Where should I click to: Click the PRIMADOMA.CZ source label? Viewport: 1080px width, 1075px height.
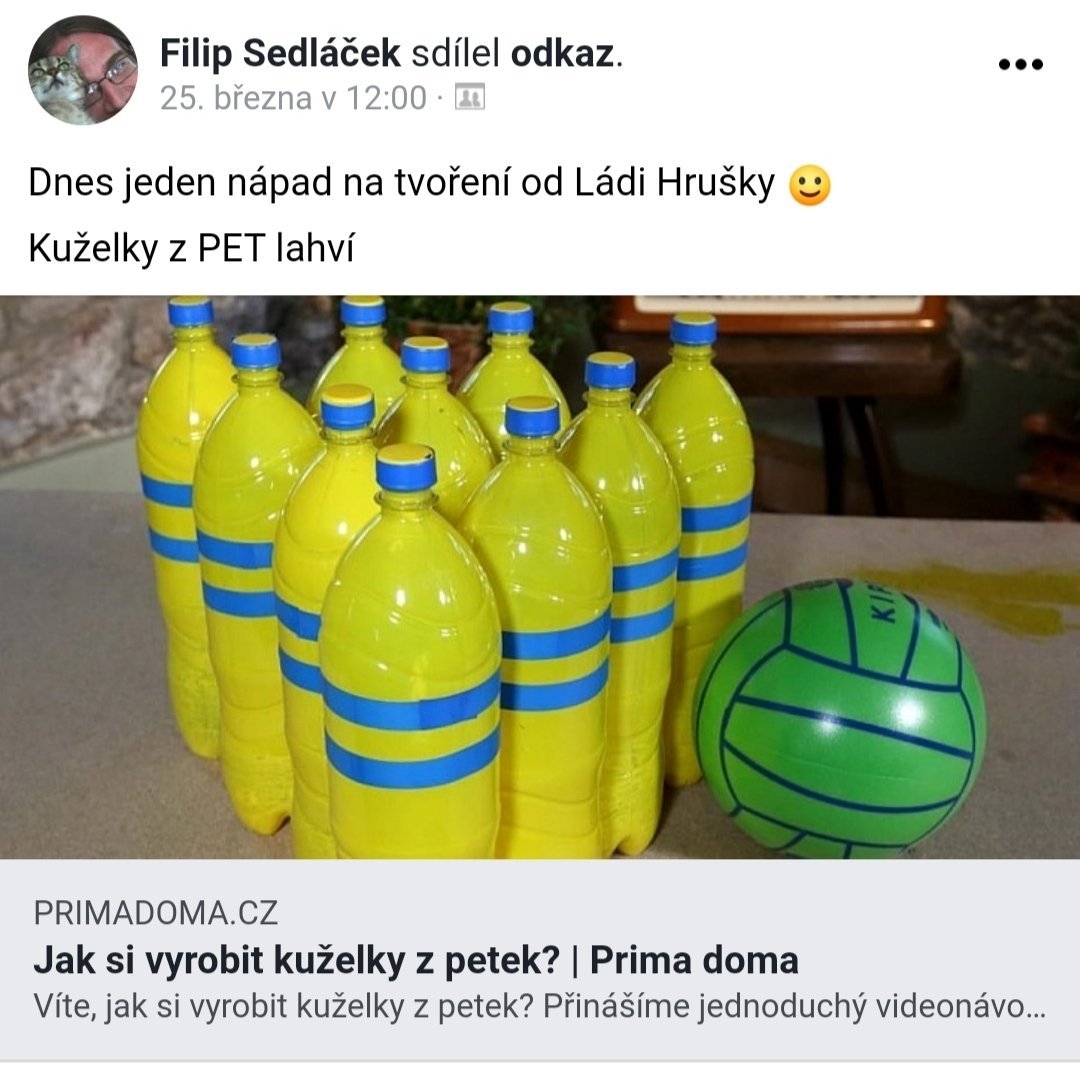[156, 912]
